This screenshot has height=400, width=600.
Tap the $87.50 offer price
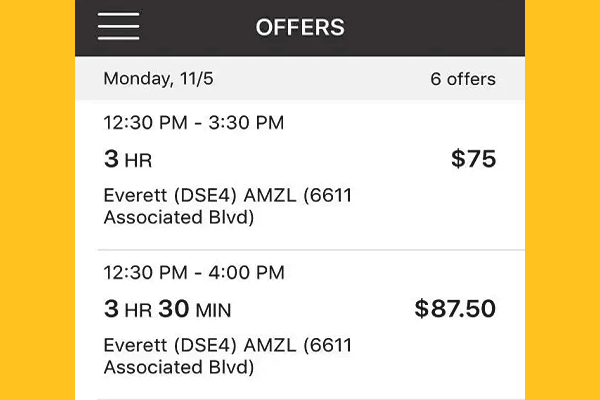click(455, 309)
